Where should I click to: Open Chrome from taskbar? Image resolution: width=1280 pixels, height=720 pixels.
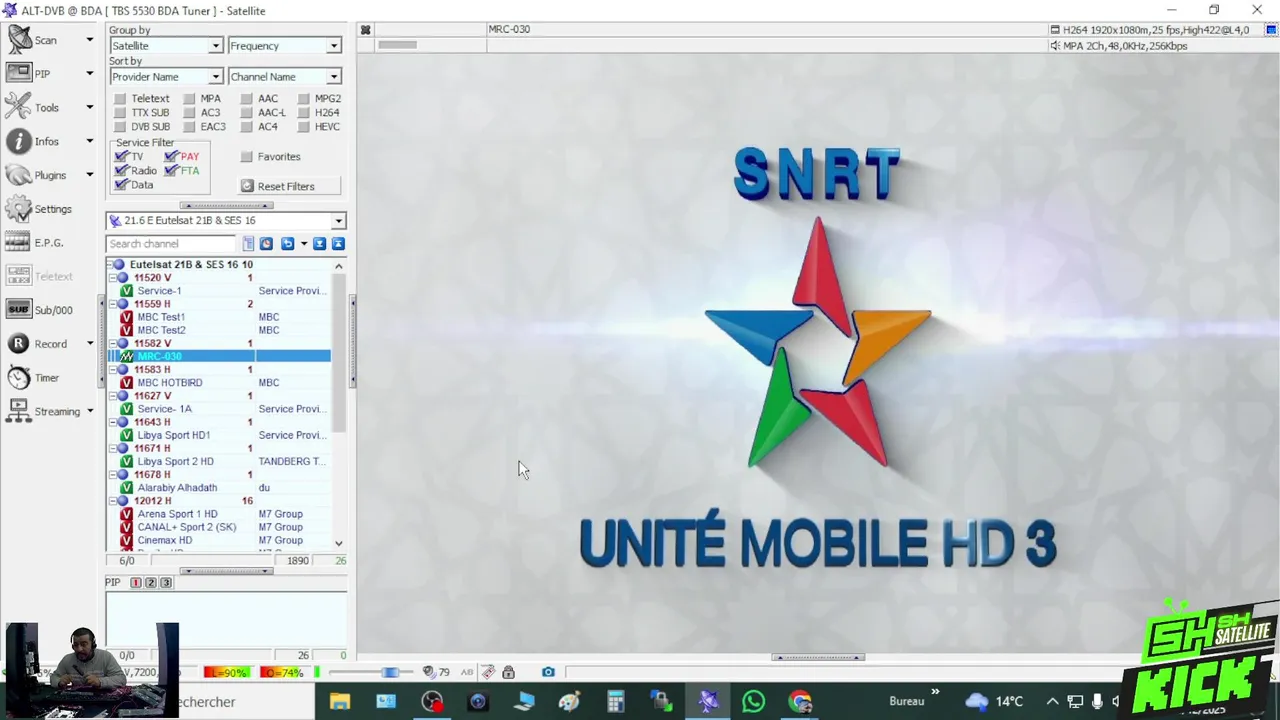pyautogui.click(x=800, y=702)
